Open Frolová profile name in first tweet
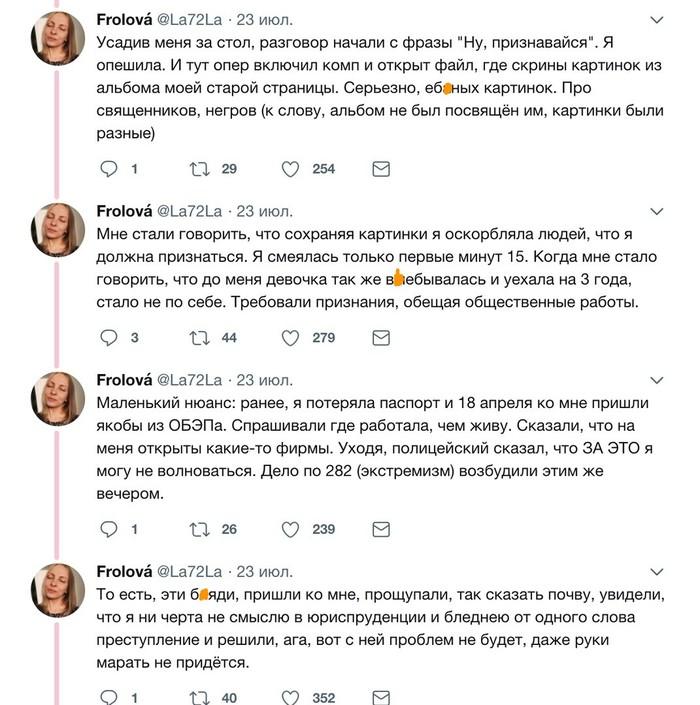 coord(123,20)
